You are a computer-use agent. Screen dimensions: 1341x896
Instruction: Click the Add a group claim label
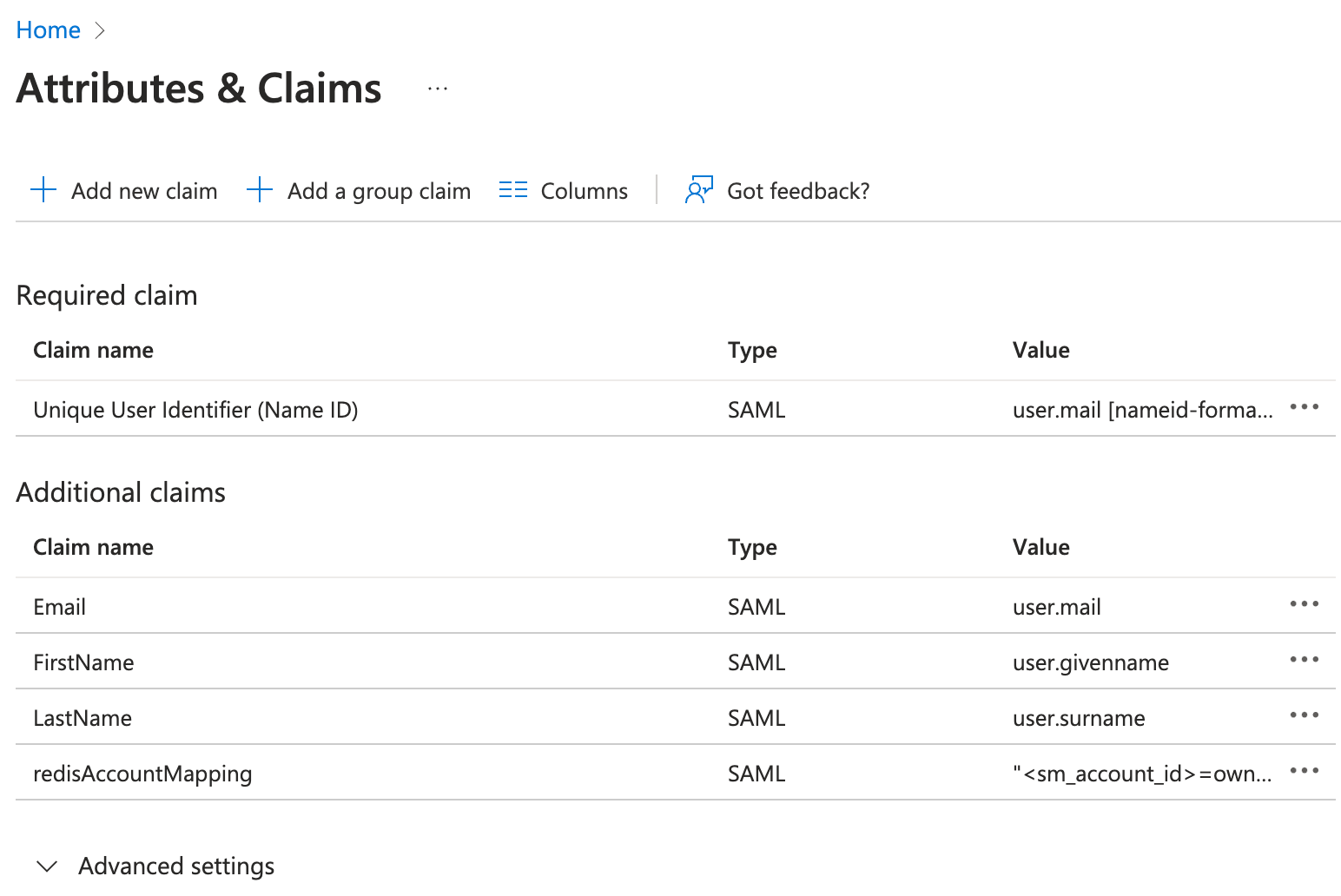(379, 191)
